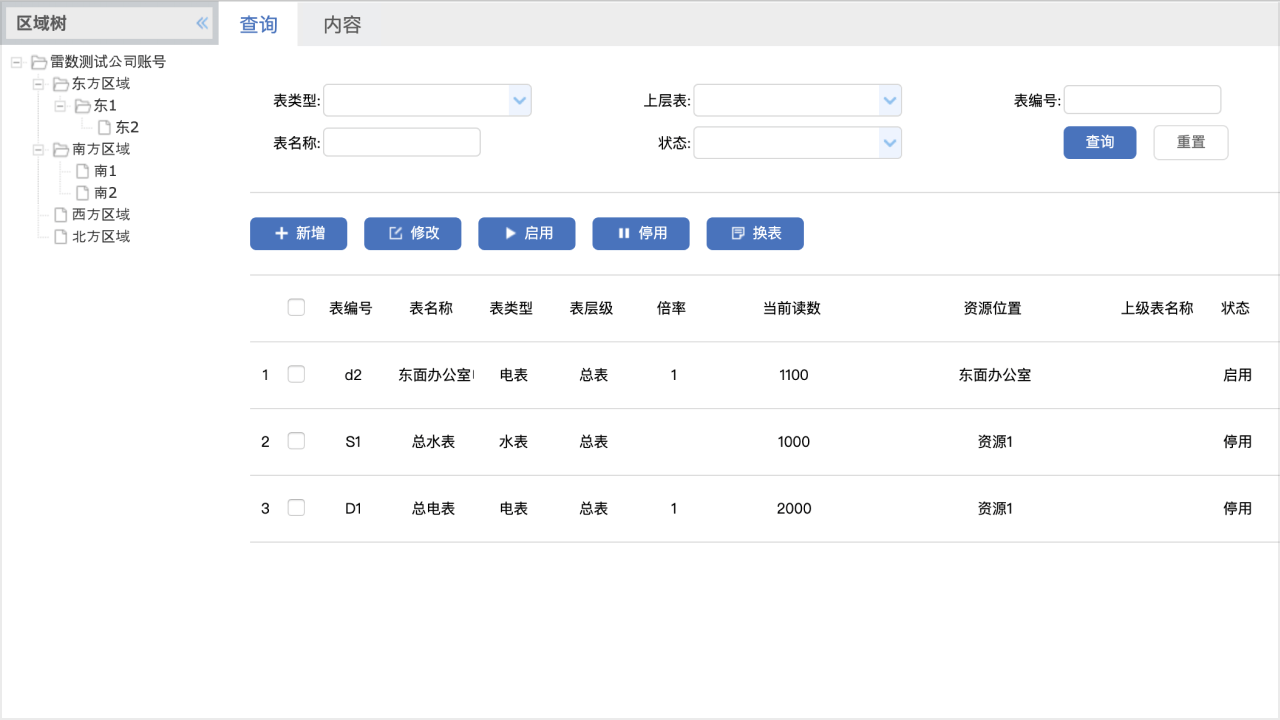Click the 修改 edit button
The image size is (1280, 720).
pyautogui.click(x=413, y=233)
